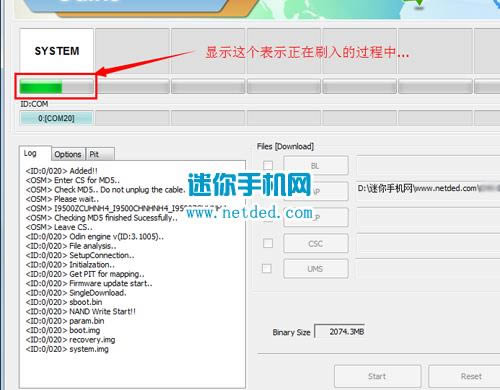Click the AP file path field
500x390 pixels.
428,189
